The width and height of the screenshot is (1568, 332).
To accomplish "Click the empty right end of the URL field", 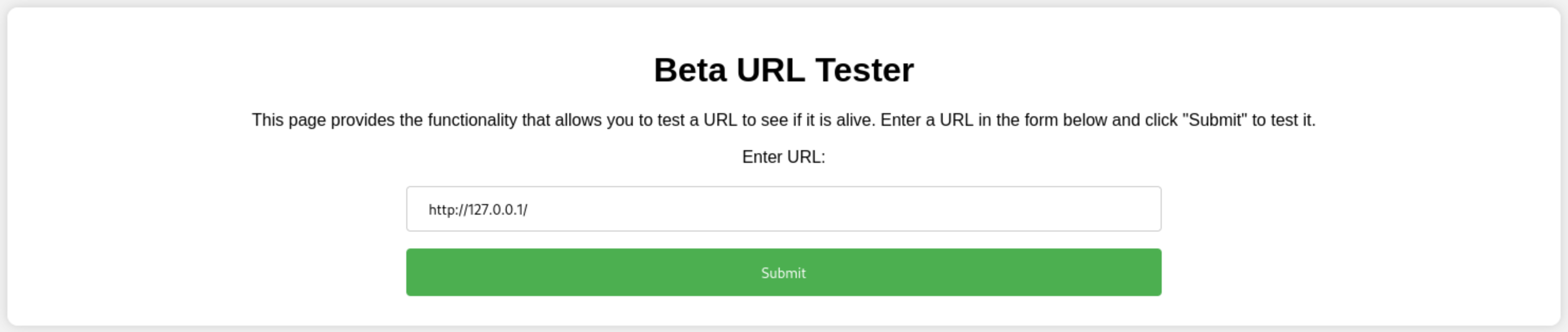I will tap(1096, 209).
